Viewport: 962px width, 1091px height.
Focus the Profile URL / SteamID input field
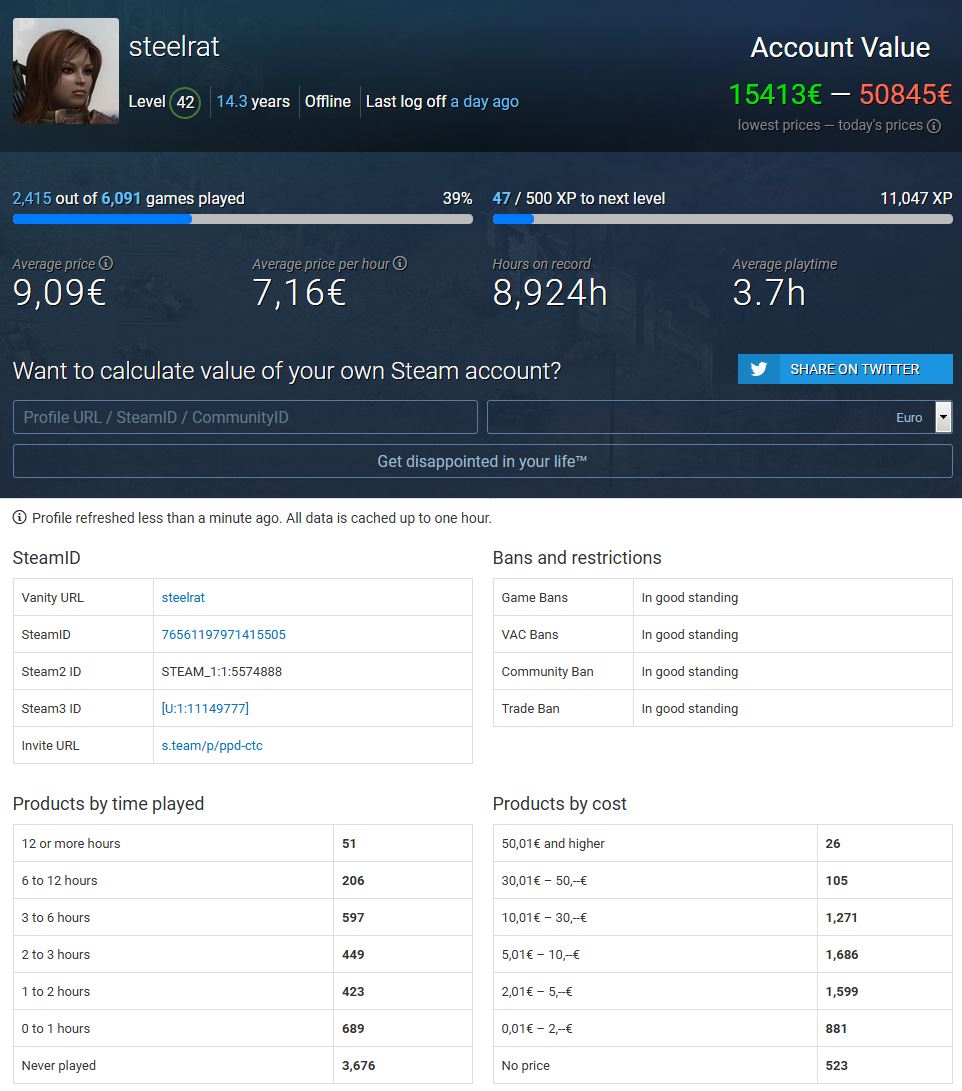click(246, 417)
